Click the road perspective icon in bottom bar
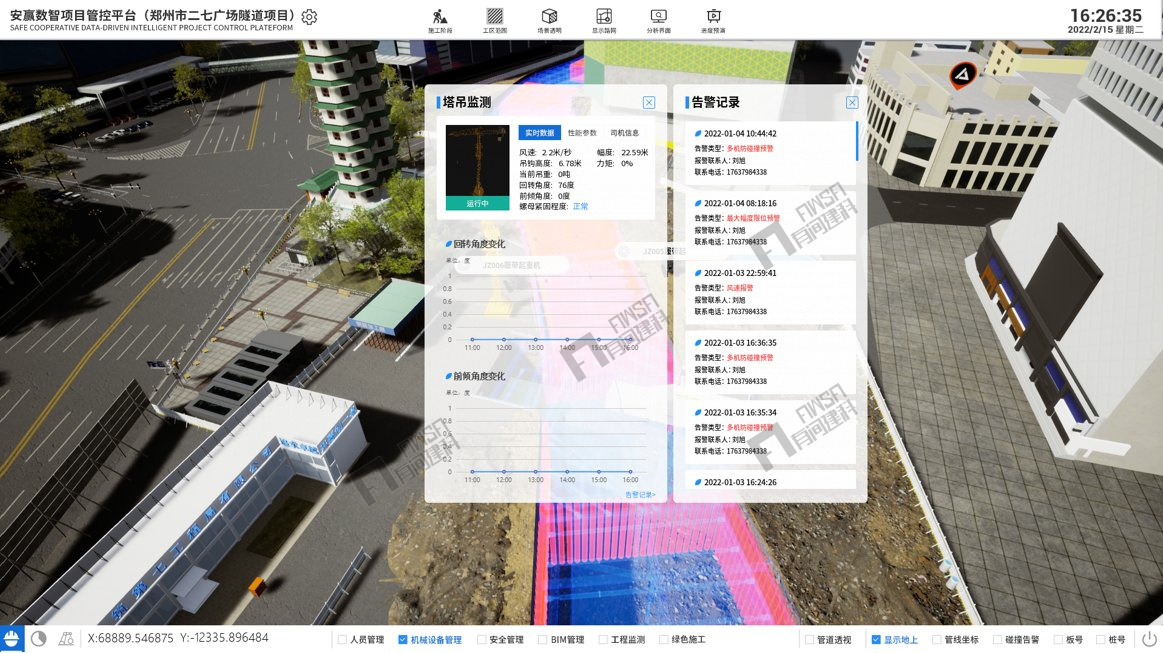The width and height of the screenshot is (1163, 653). tap(67, 638)
